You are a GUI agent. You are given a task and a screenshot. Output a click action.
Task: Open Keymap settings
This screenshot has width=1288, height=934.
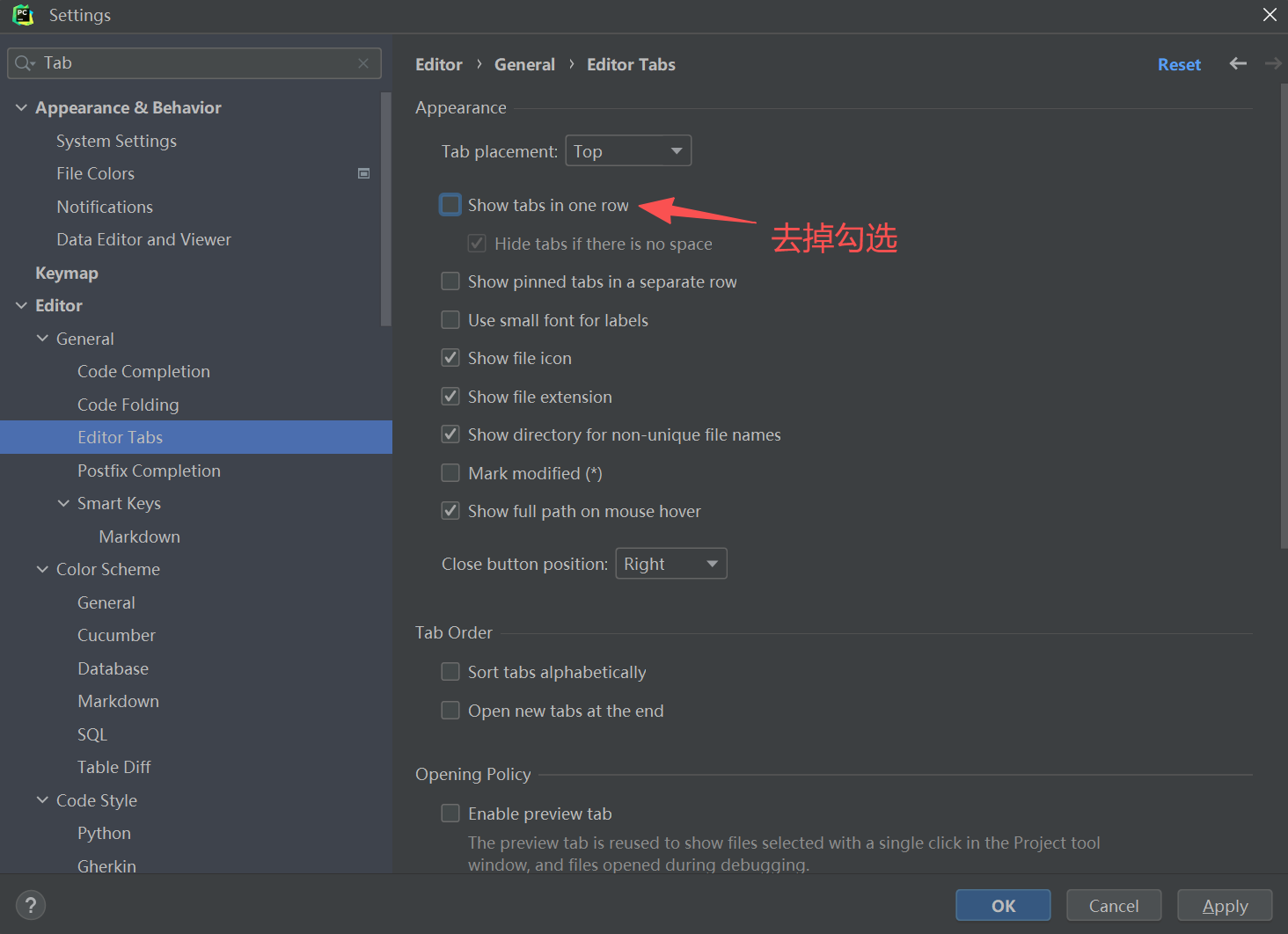pos(67,273)
